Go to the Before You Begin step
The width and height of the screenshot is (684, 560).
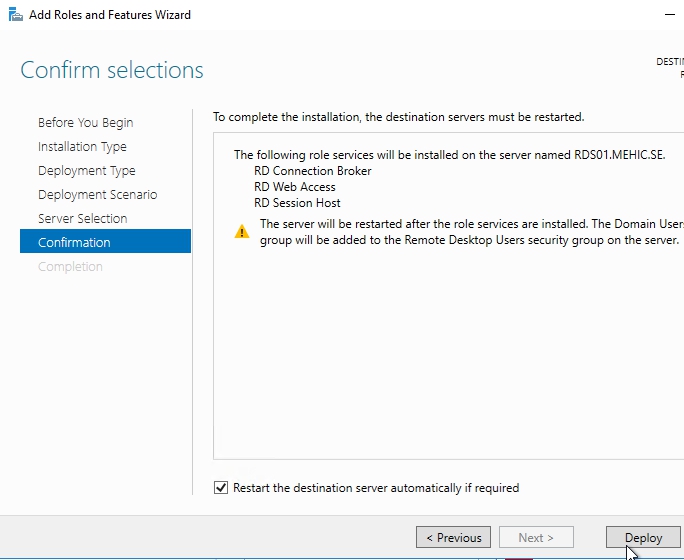point(85,123)
